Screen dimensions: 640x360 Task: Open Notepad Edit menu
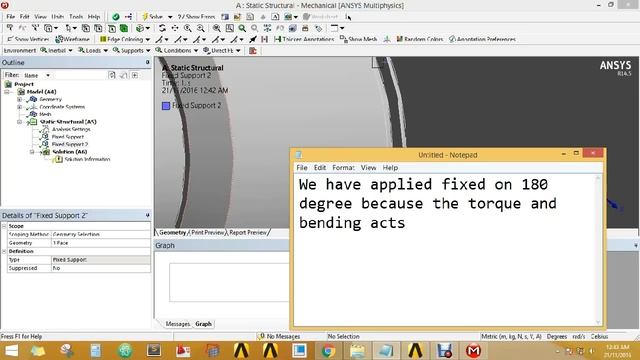pyautogui.click(x=320, y=168)
